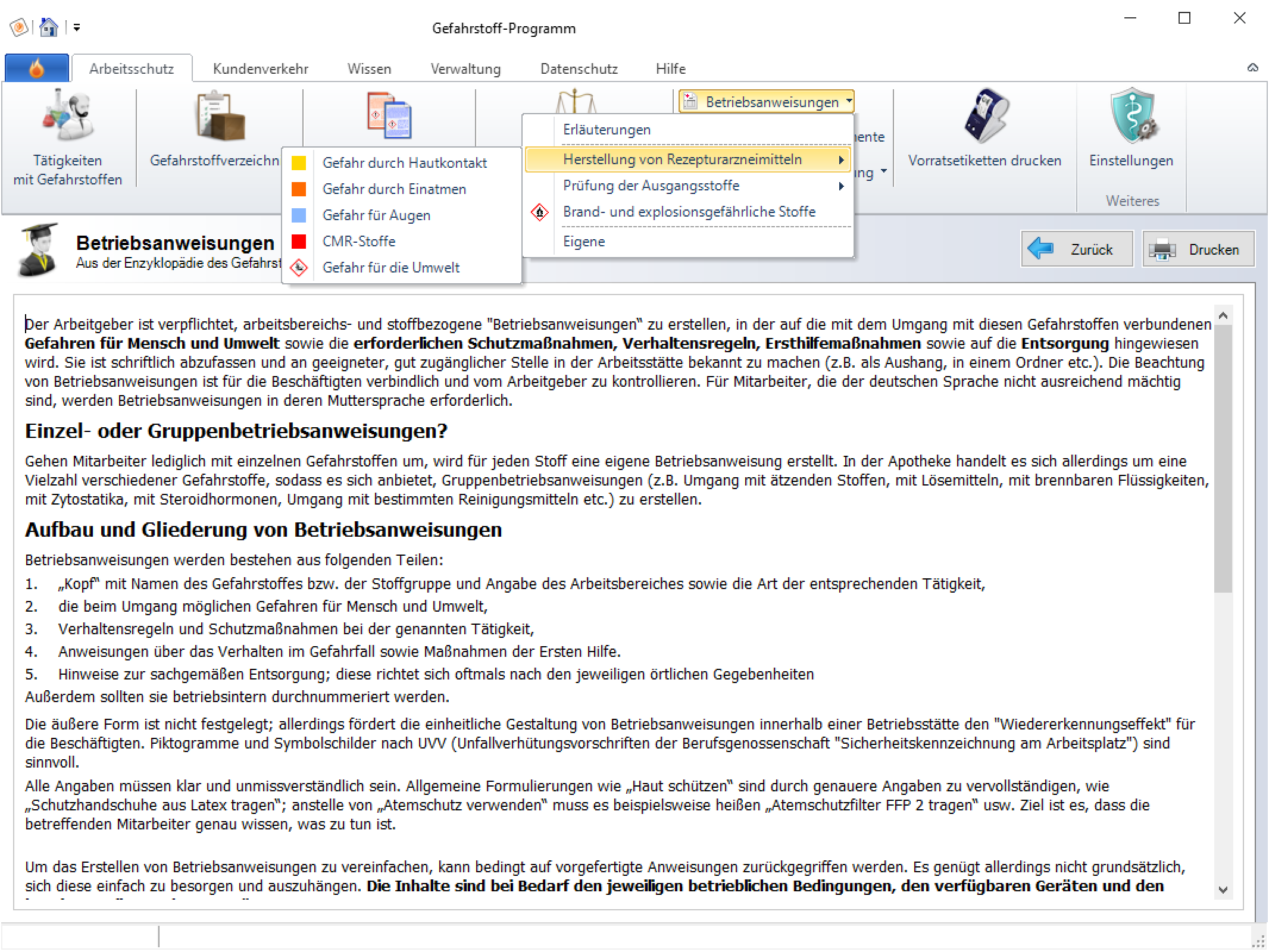
Task: Click the blue arrow icon on Zurück
Action: tap(1041, 249)
